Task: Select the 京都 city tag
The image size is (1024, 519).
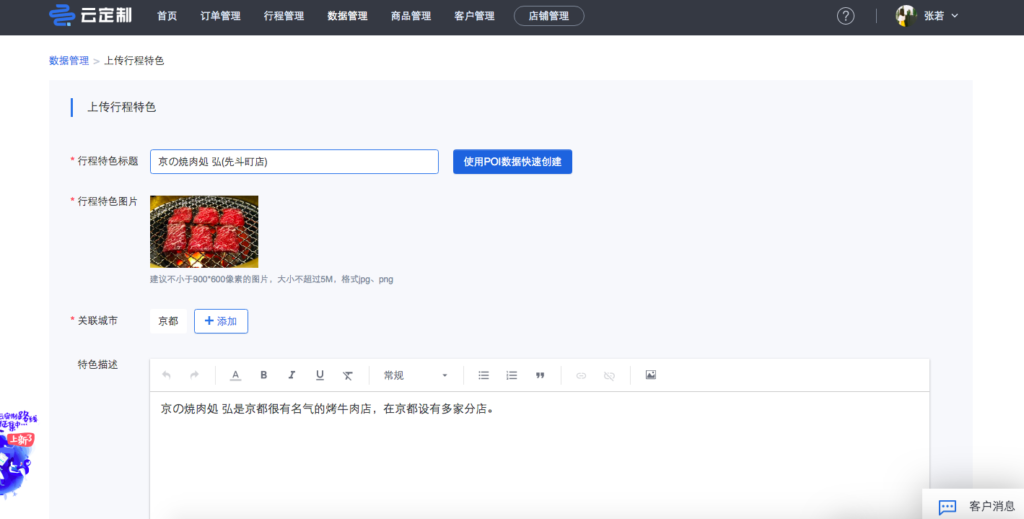Action: point(168,321)
